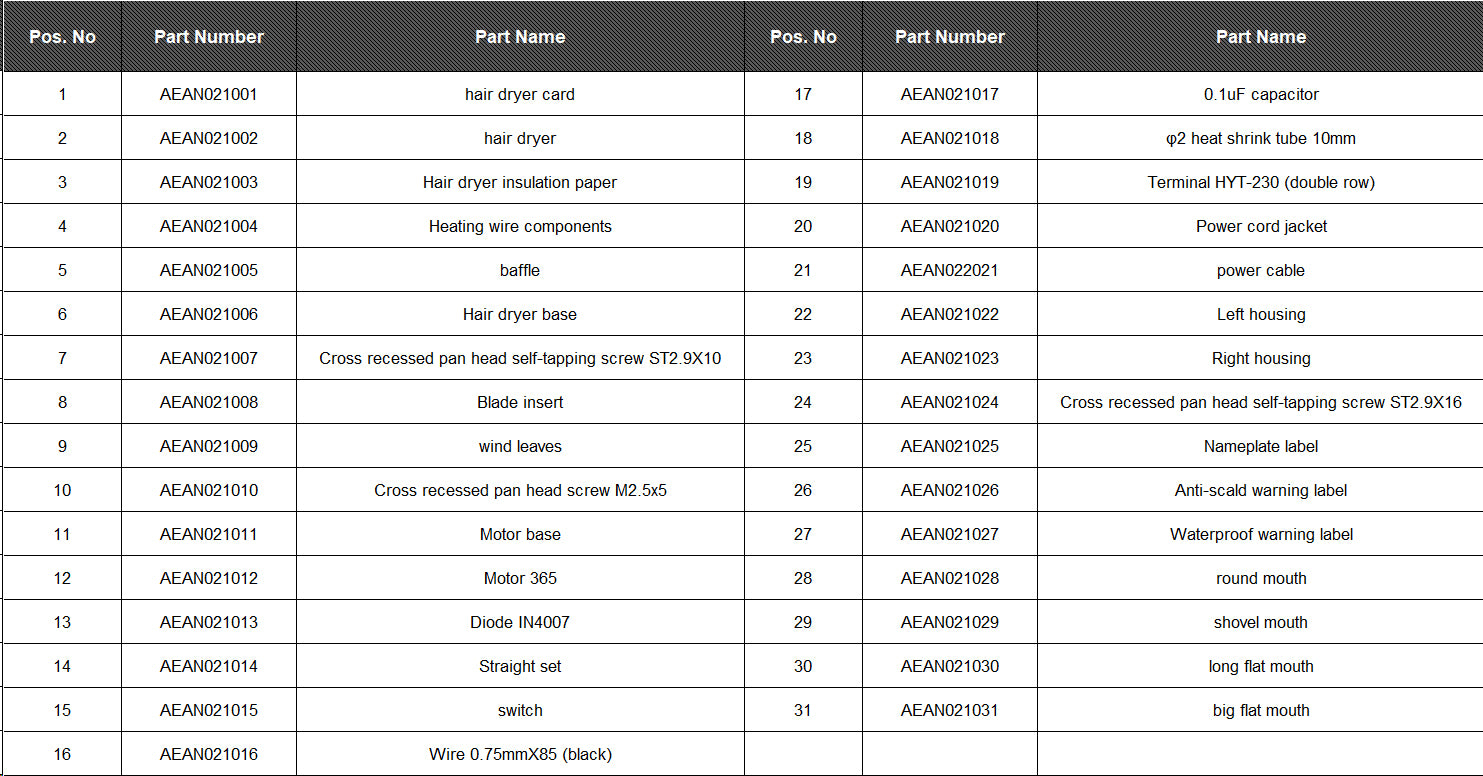Click the 'Diode IN4007' cell
Image resolution: width=1483 pixels, height=776 pixels.
pyautogui.click(x=520, y=622)
